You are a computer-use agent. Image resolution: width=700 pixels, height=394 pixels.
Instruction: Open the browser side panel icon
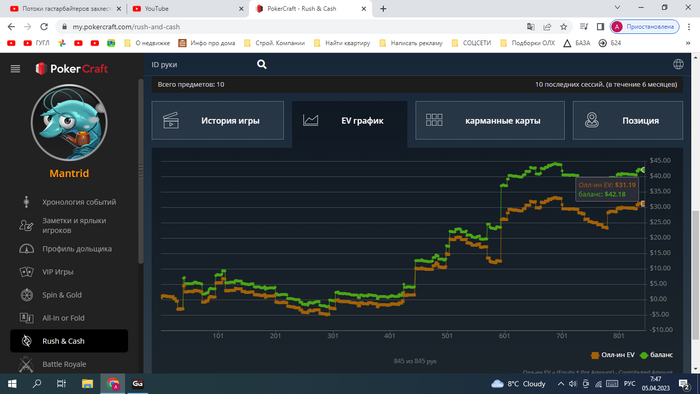point(600,27)
